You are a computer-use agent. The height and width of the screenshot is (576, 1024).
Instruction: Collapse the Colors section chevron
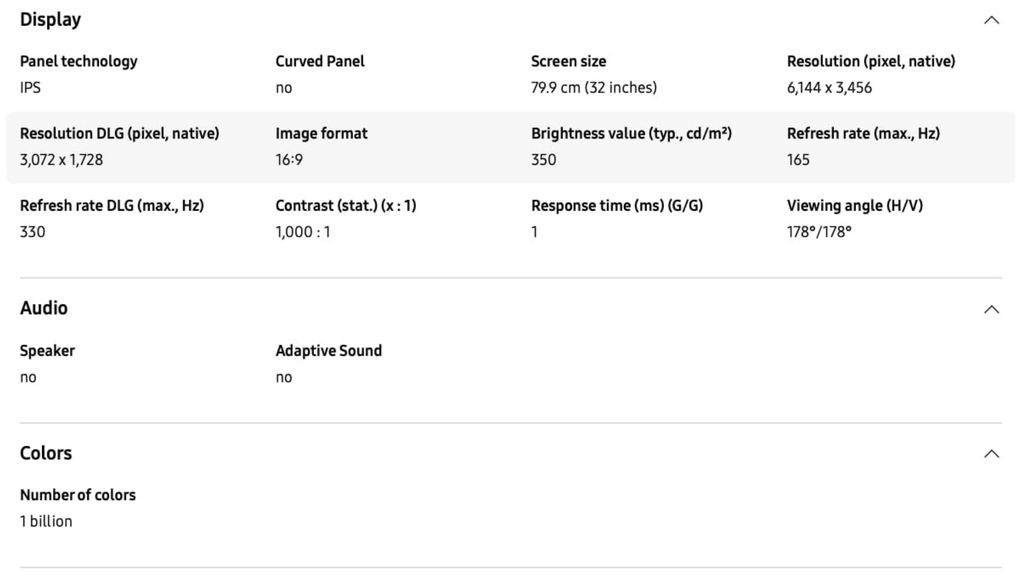[x=991, y=454]
